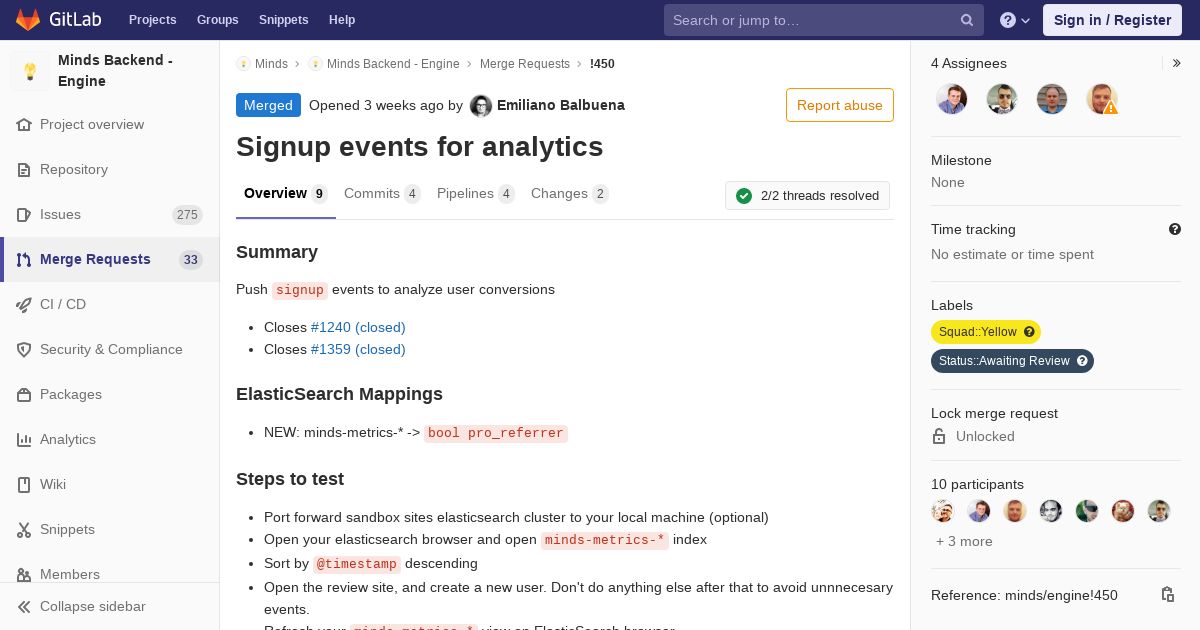Click the CI / CD rocket icon

click(x=24, y=305)
